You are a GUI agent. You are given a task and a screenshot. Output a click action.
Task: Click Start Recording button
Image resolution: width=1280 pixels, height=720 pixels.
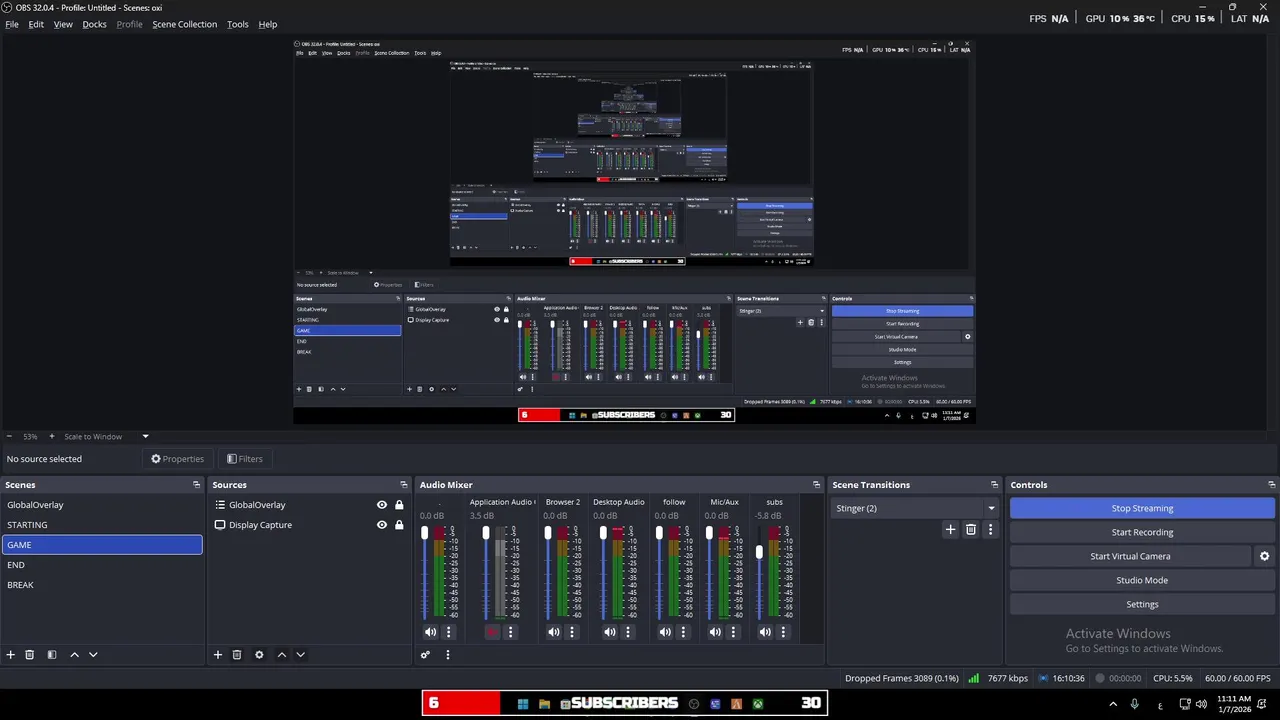click(1142, 532)
